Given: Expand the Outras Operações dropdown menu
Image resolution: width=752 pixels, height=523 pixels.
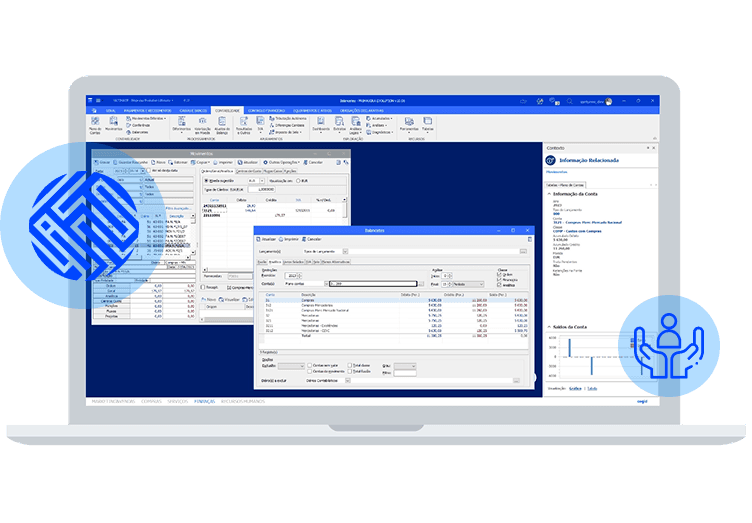Looking at the screenshot, I should 282,161.
